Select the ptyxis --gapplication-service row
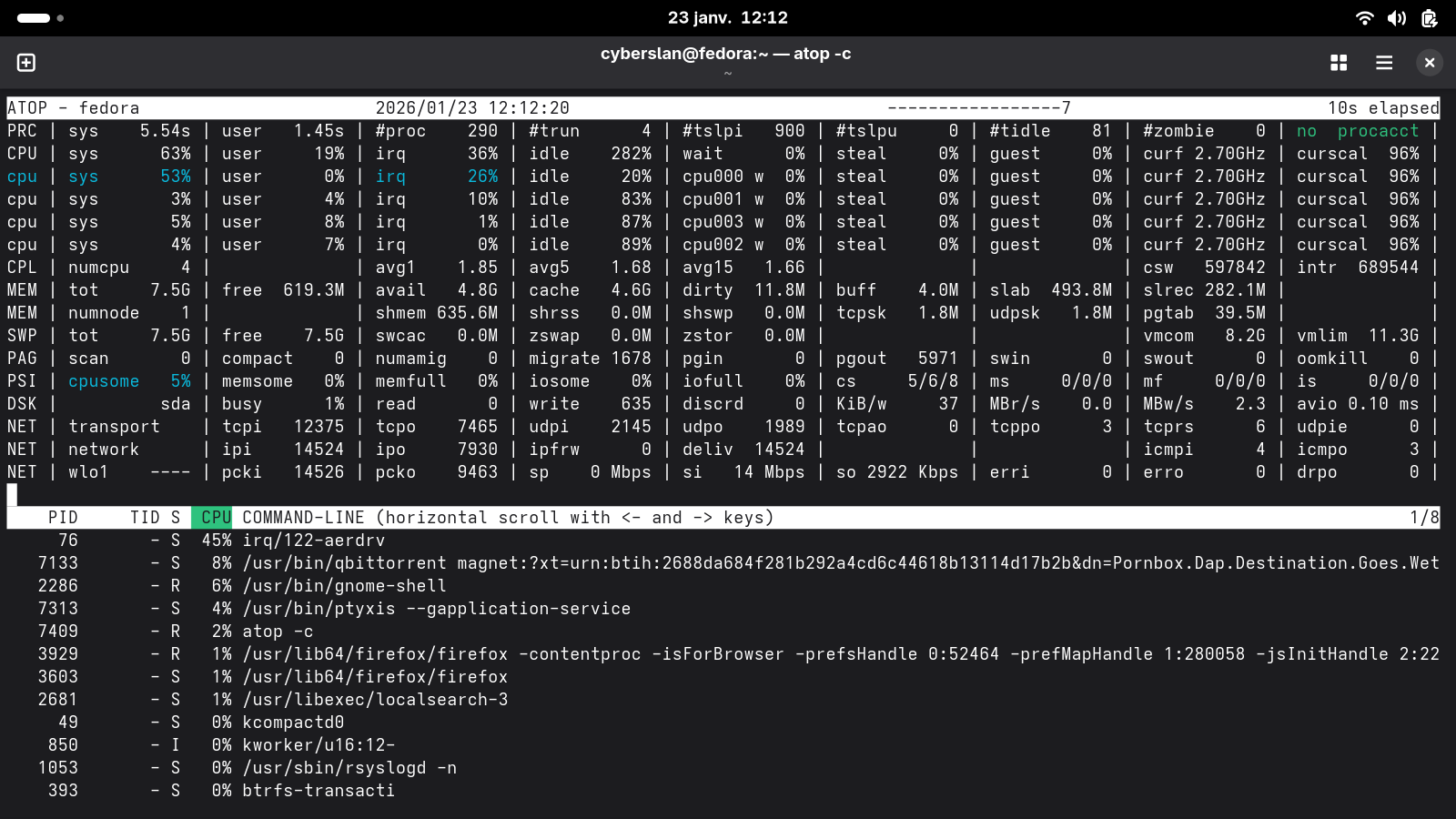 click(x=723, y=609)
